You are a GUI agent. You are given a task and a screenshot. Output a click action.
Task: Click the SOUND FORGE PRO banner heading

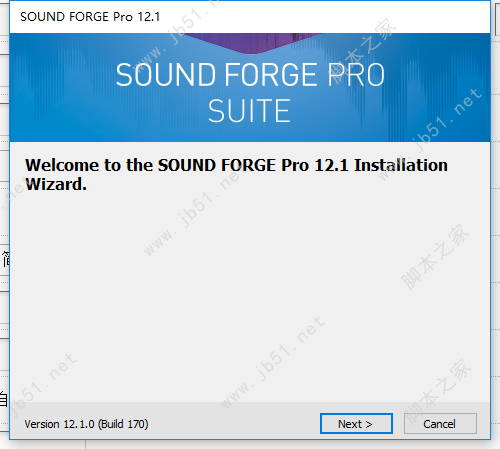pos(250,75)
